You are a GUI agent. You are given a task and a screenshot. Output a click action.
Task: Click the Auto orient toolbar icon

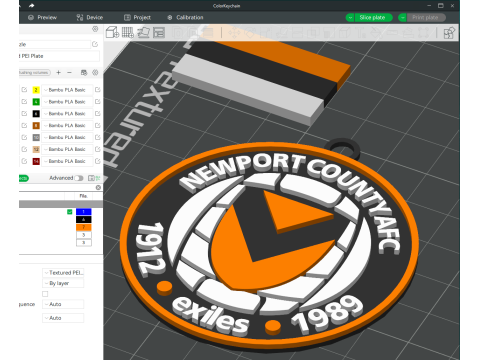point(144,32)
